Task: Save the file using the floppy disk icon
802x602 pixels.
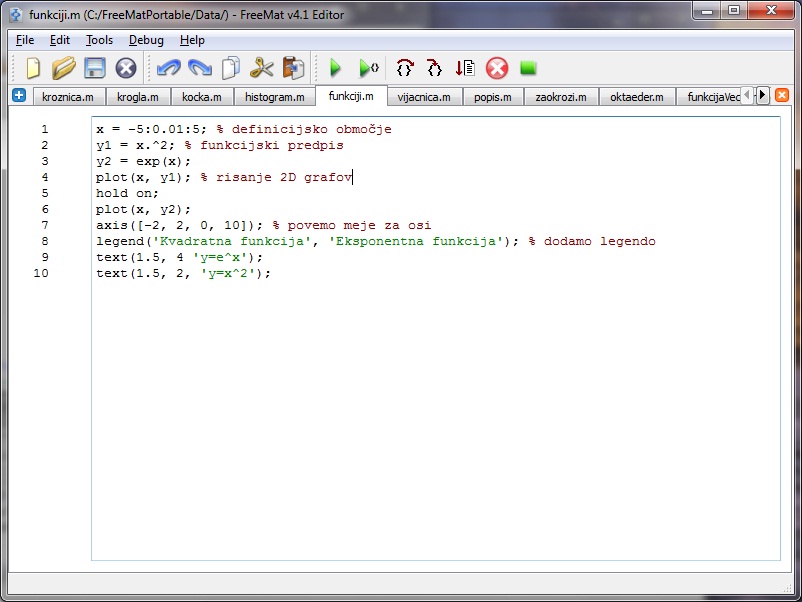Action: [94, 68]
